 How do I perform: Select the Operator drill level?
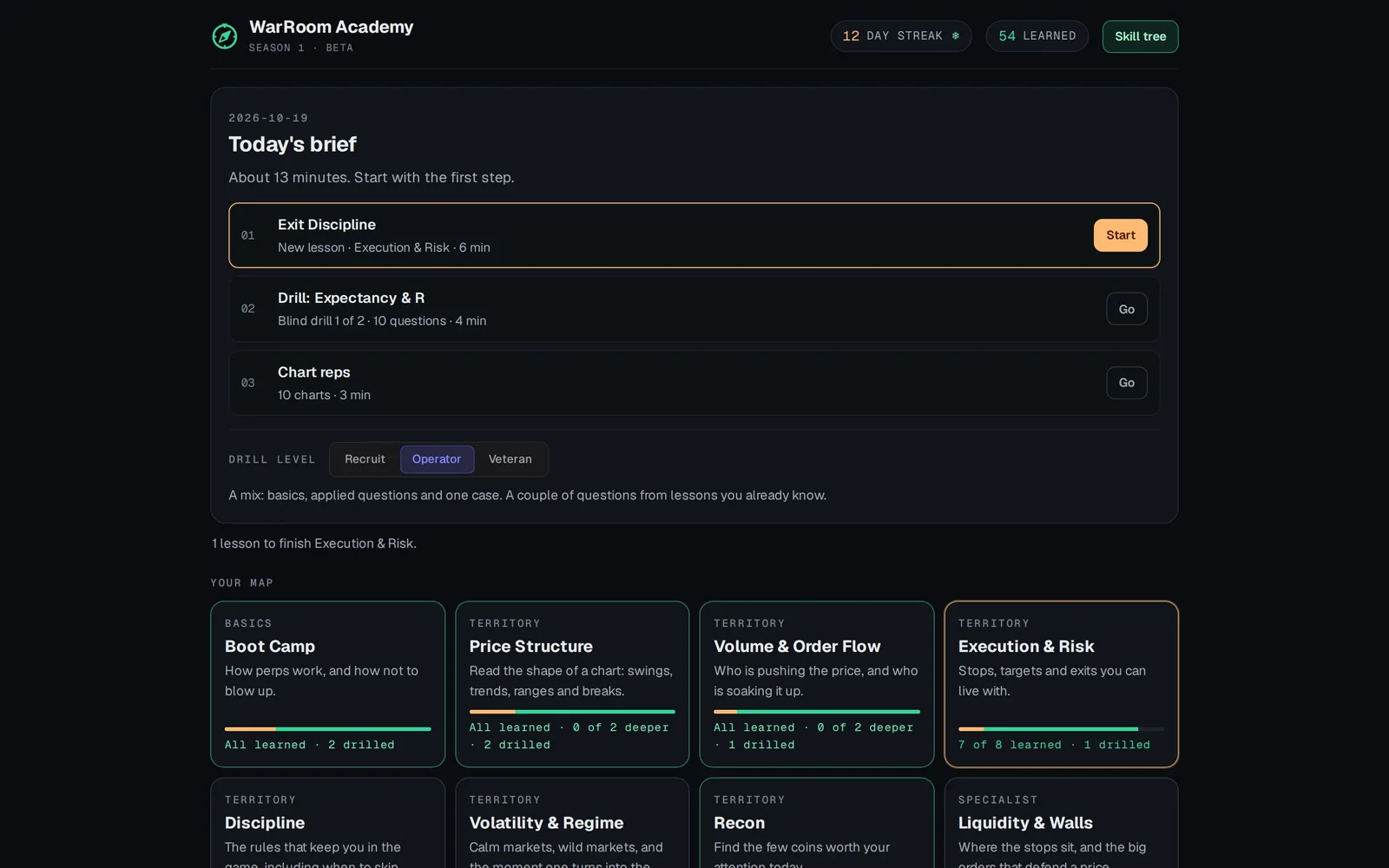[x=437, y=459]
